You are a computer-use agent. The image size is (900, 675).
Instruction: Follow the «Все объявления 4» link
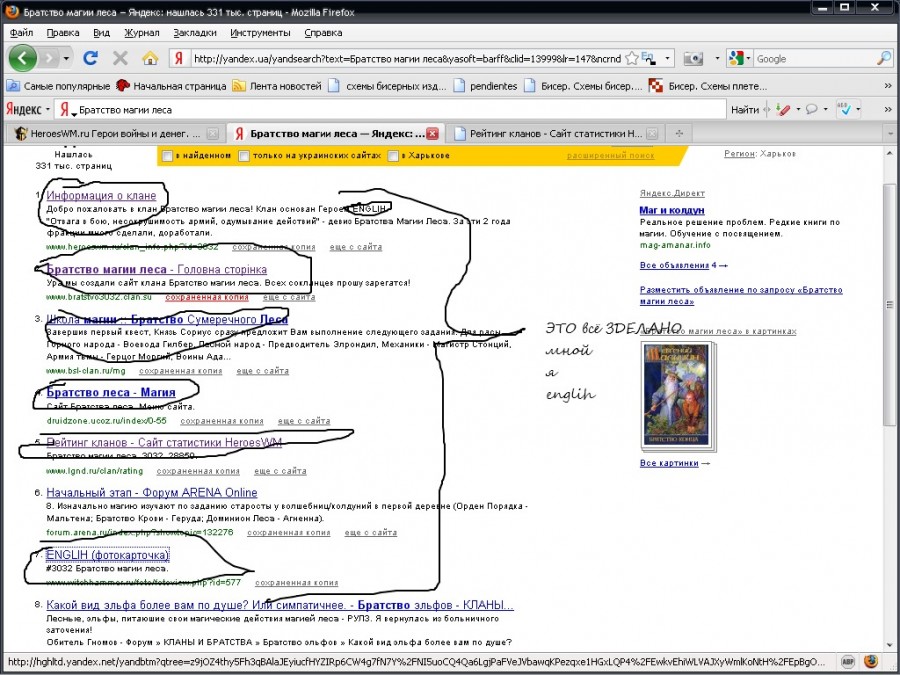(x=678, y=266)
